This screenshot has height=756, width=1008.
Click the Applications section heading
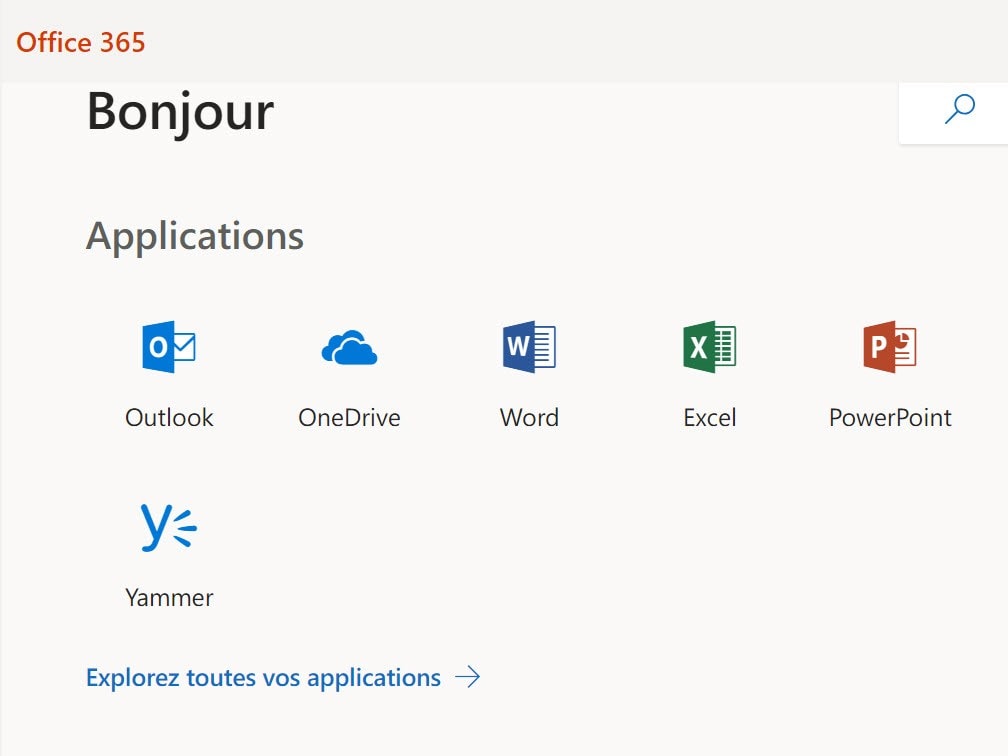pyautogui.click(x=194, y=235)
